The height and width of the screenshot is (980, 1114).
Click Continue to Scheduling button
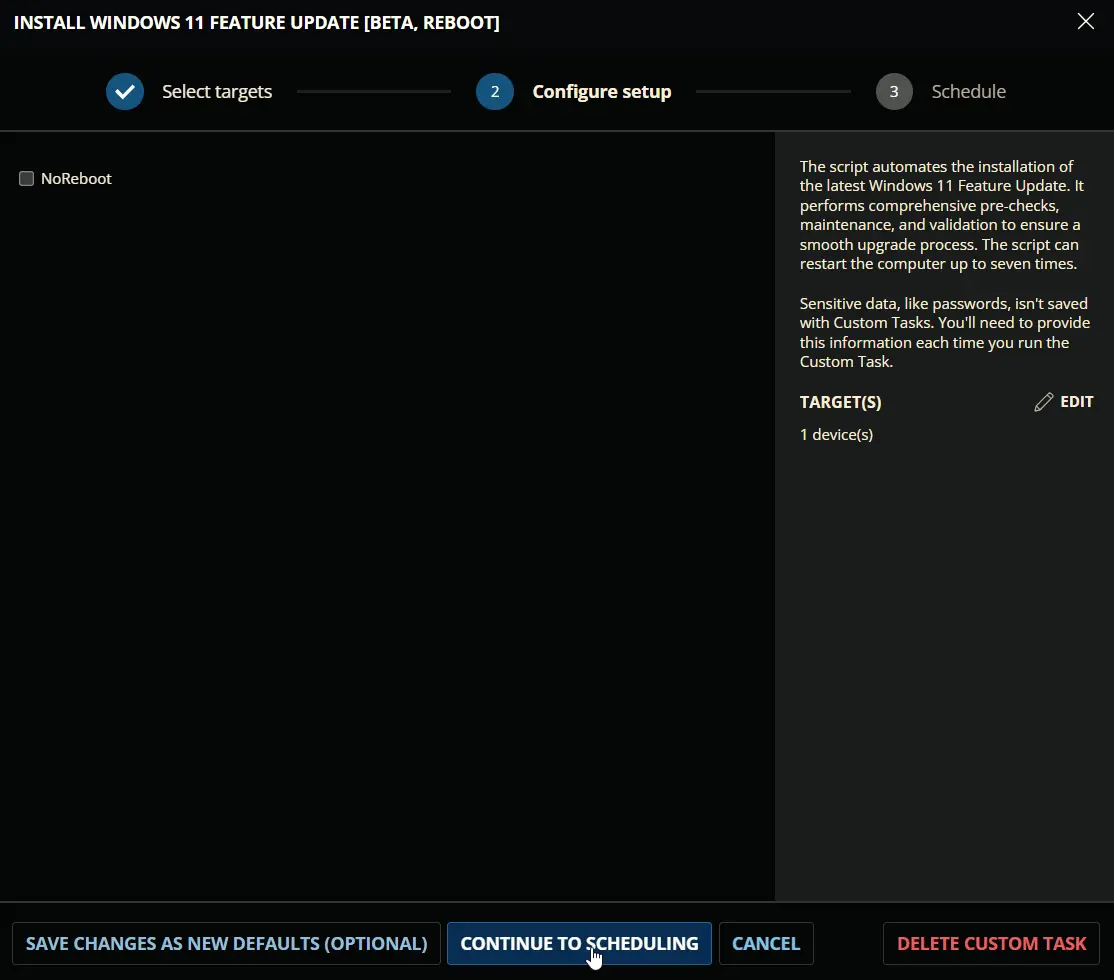579,943
